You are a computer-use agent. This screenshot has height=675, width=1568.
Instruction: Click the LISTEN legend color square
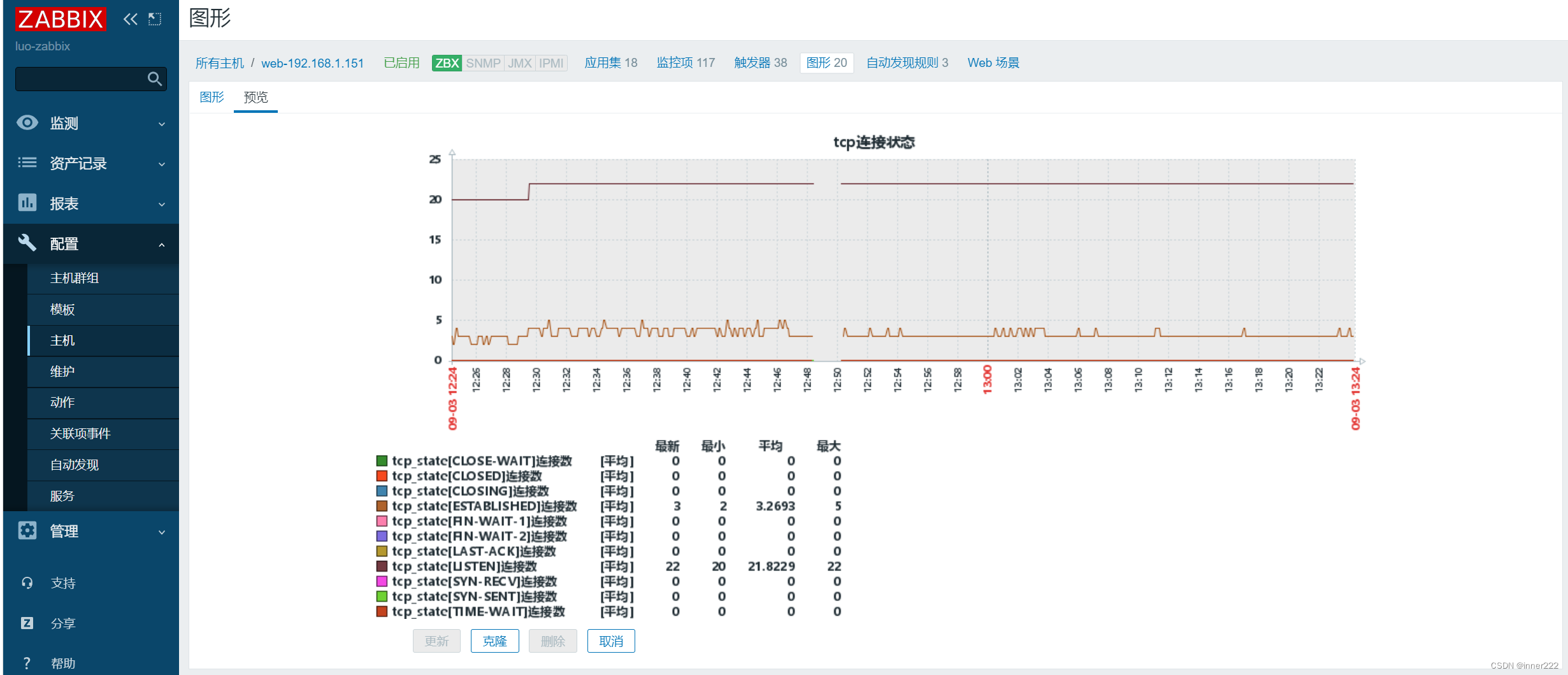(382, 566)
